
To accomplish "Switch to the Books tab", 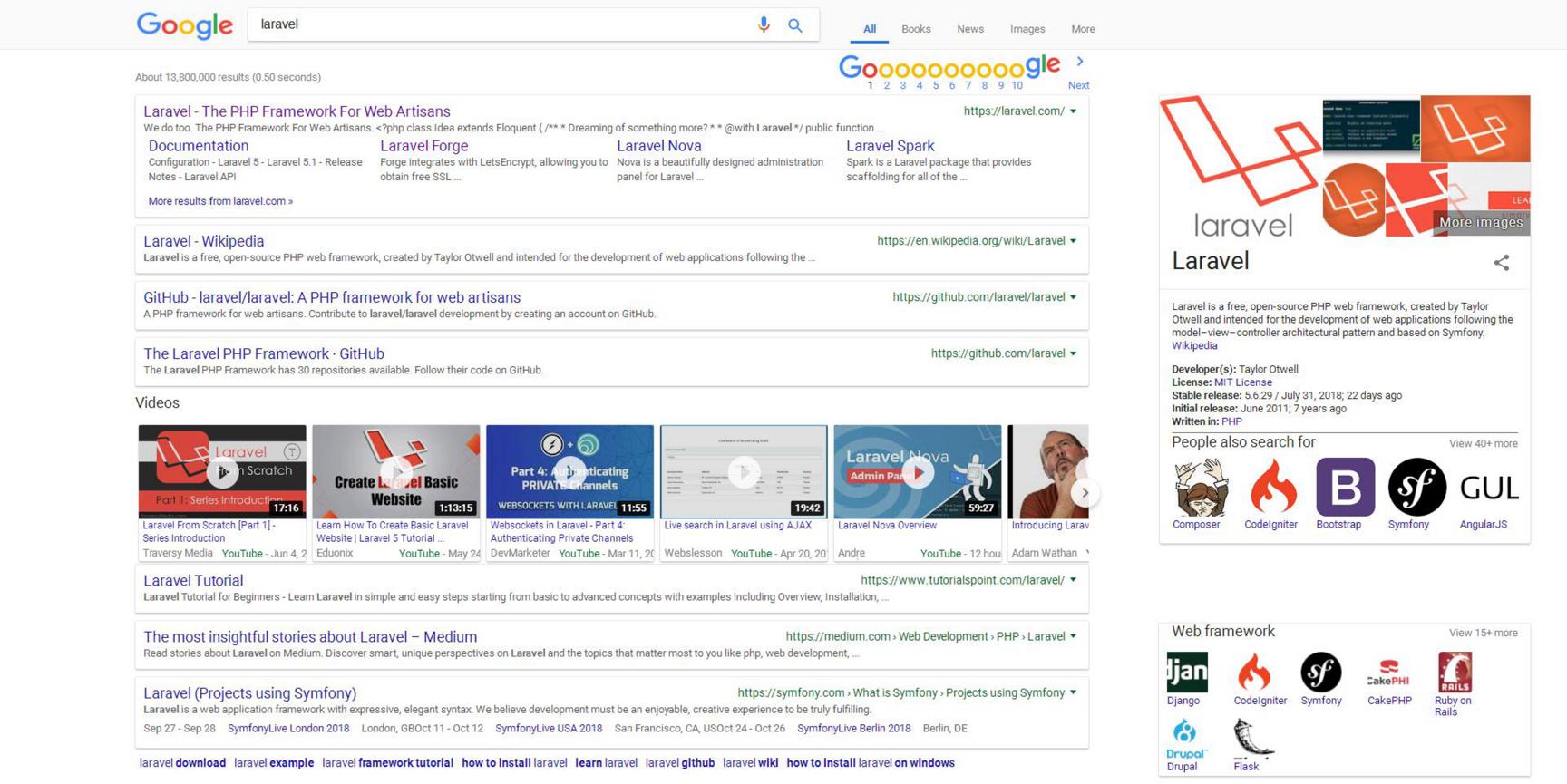I will tap(916, 29).
